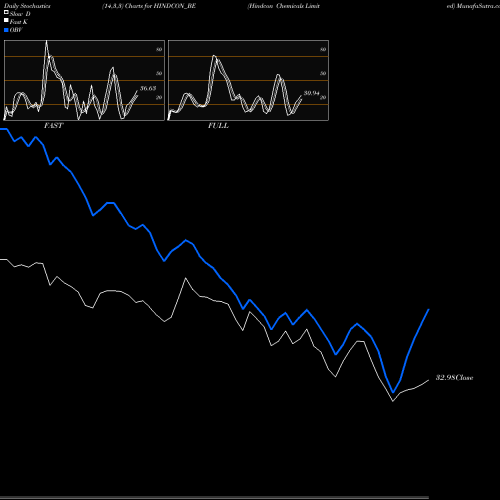Open the FULL stochastic chart thumbnail
Screen dimensions: 500x500
pos(248,80)
